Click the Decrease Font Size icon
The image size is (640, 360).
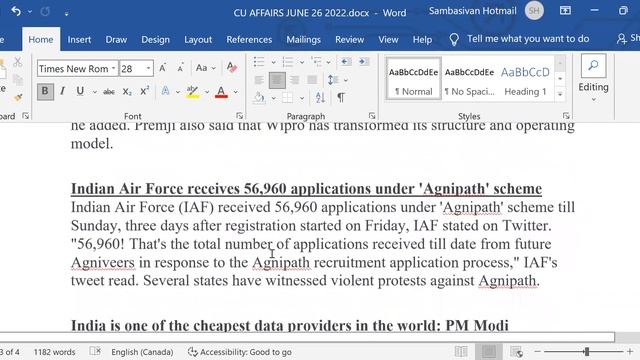tap(180, 68)
